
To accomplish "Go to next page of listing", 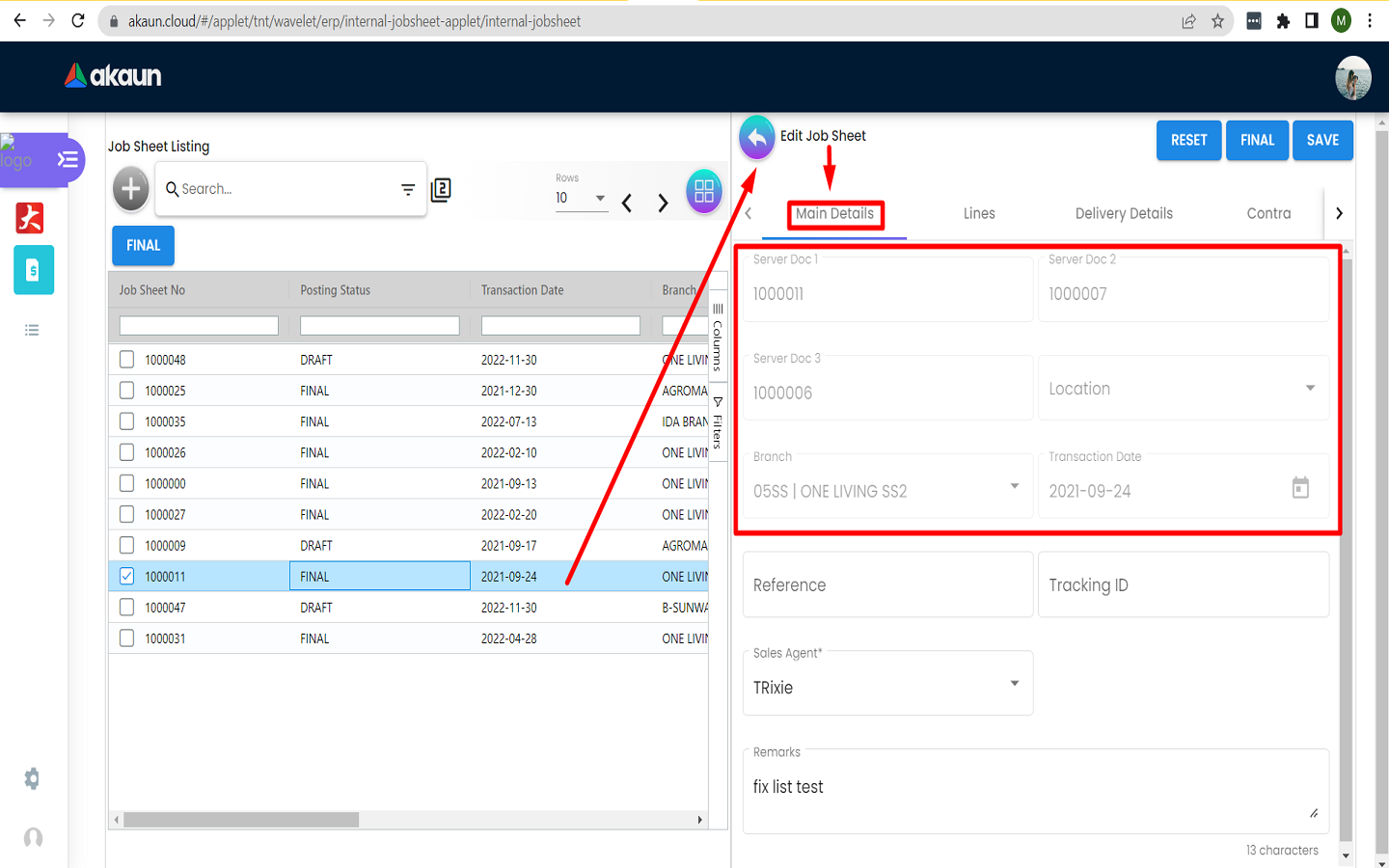I will [663, 203].
